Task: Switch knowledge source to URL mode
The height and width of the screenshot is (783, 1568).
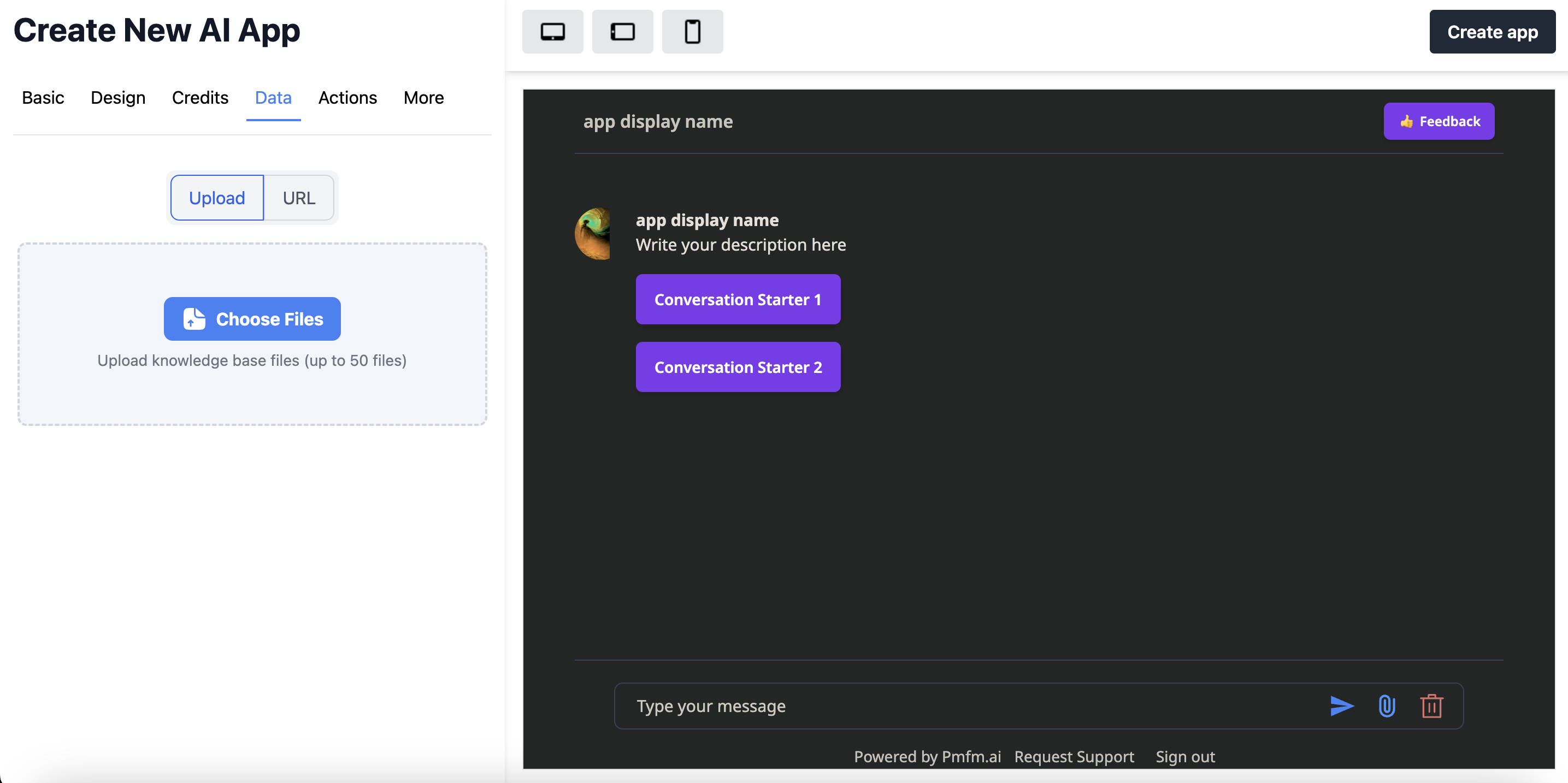Action: 298,197
